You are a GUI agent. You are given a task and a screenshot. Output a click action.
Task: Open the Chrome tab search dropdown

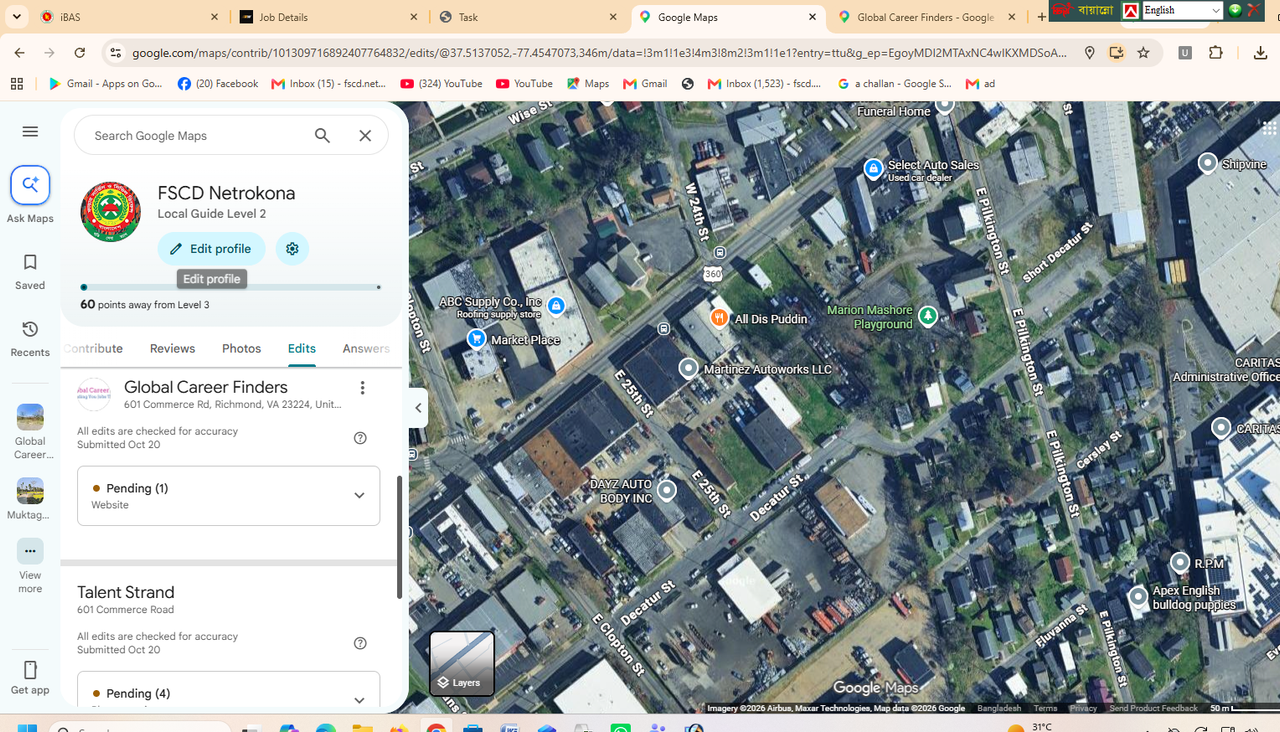click(16, 17)
